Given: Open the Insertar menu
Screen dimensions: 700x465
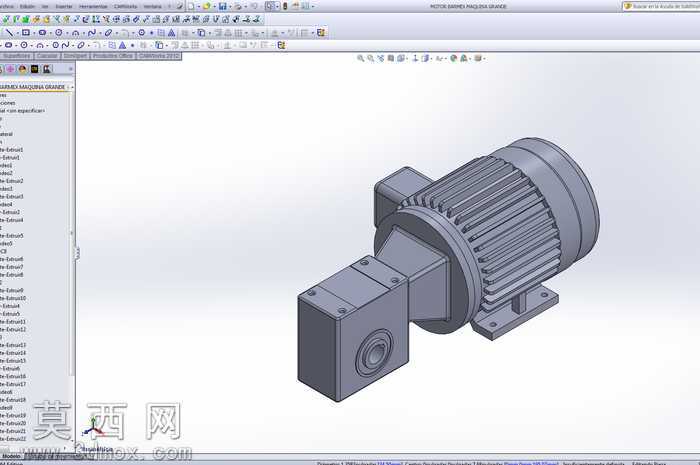Looking at the screenshot, I should coord(63,6).
